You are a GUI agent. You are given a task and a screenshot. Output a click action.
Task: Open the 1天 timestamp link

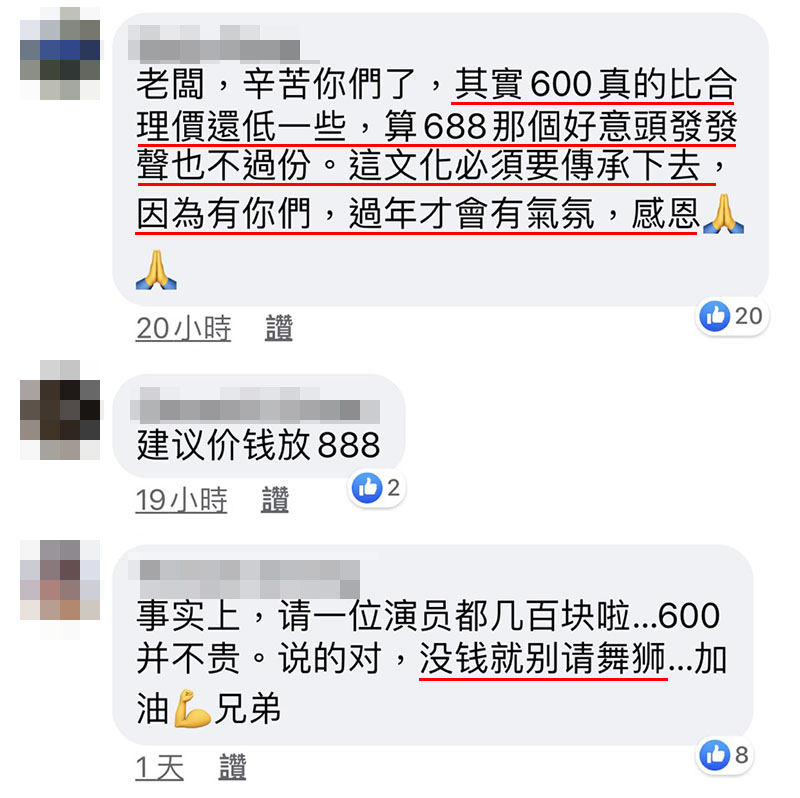[160, 767]
